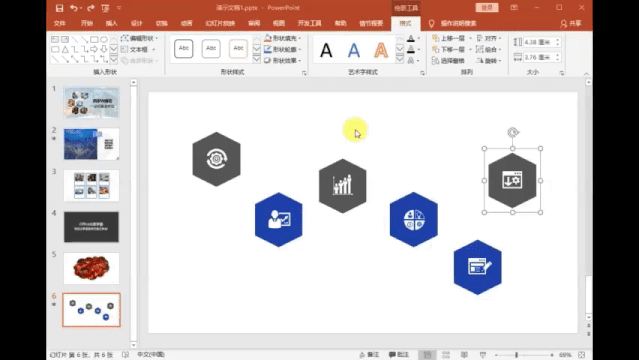This screenshot has width=639, height=360.
Task: Switch to the 插入 (Insert) ribbon tab
Action: click(x=112, y=24)
